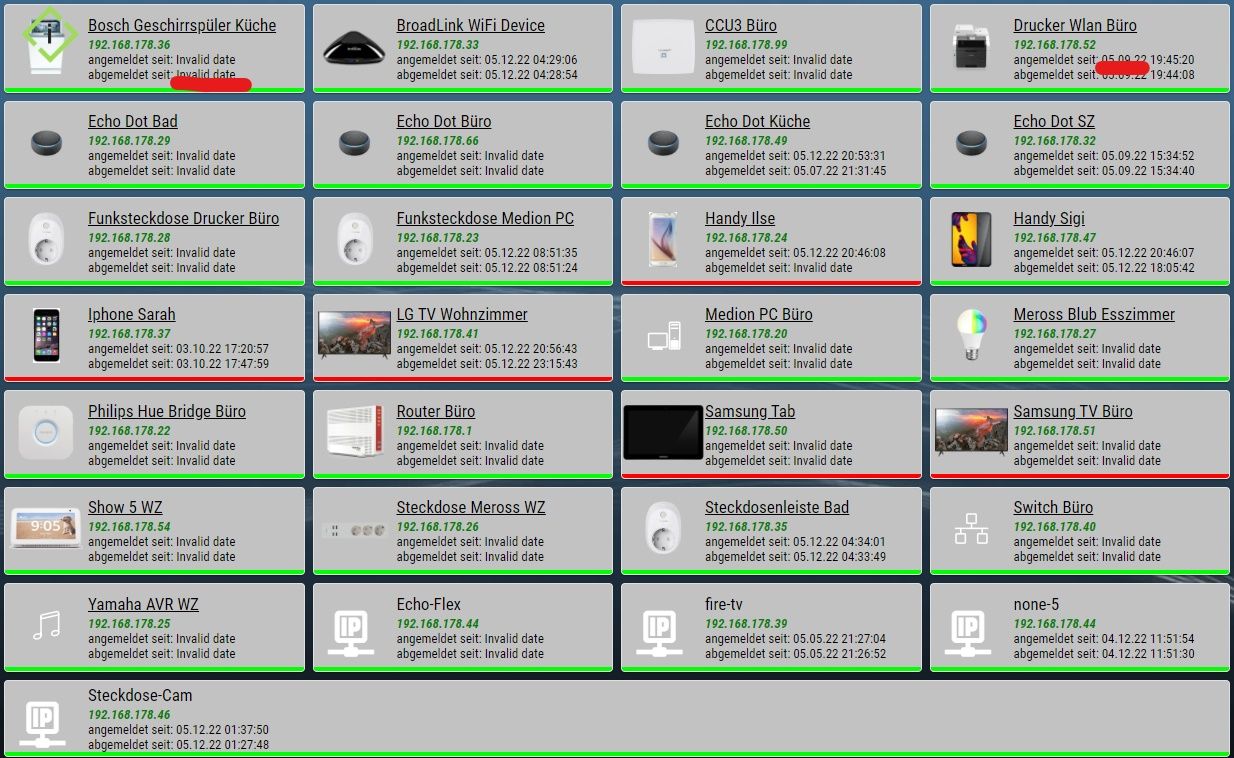
Task: Select IP address 192.168.178.39
Action: tap(746, 624)
